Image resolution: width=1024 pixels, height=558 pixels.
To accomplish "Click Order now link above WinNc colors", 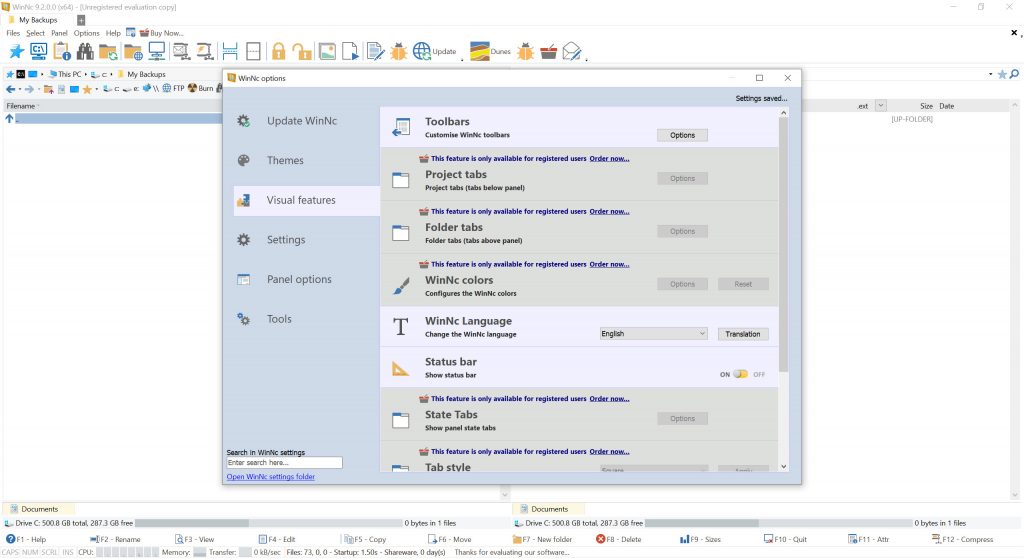I will pos(609,265).
